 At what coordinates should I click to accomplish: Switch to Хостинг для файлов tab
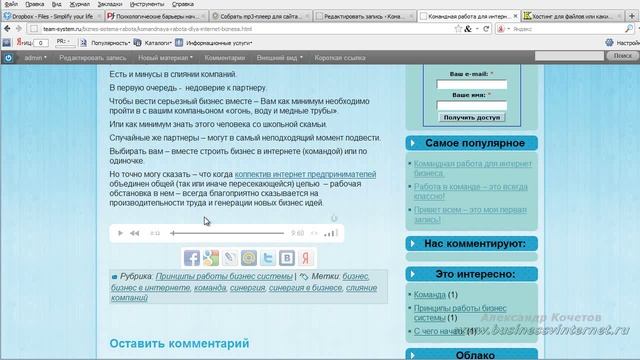click(x=573, y=16)
